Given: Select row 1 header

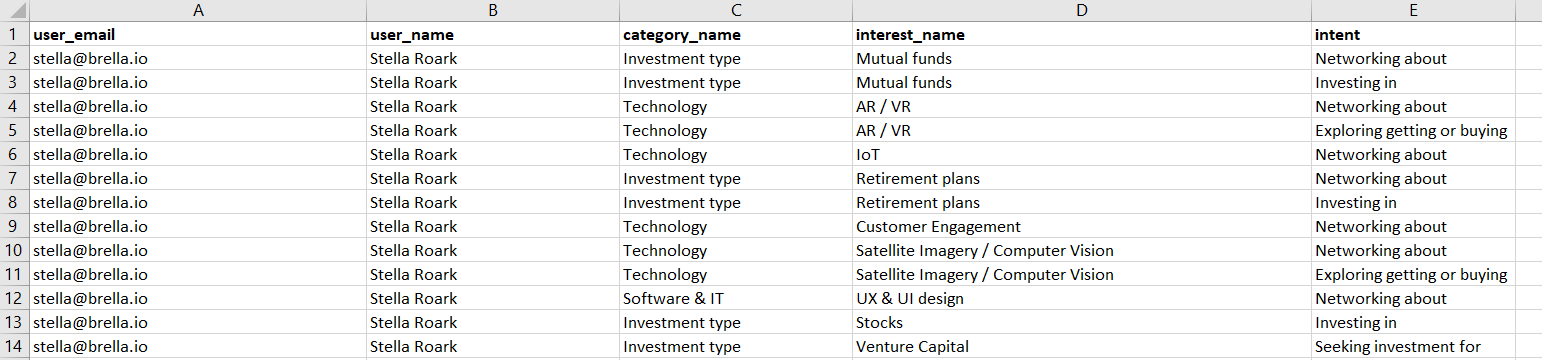Looking at the screenshot, I should click(15, 35).
